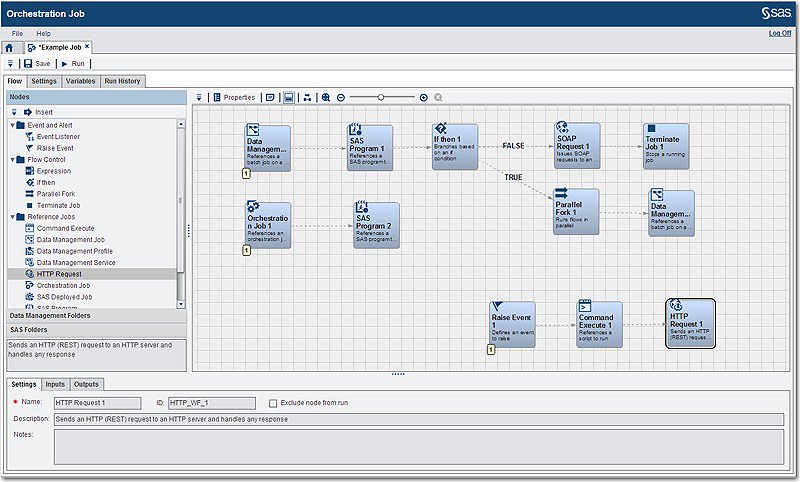Select the HTTP Request 1 node

pos(690,323)
